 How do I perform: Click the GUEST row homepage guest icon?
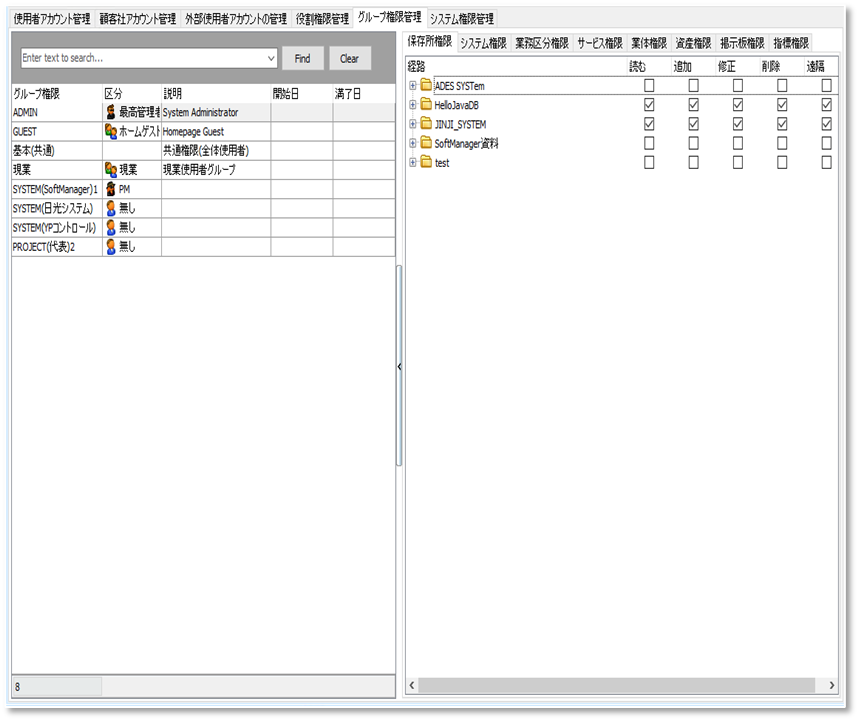point(111,131)
